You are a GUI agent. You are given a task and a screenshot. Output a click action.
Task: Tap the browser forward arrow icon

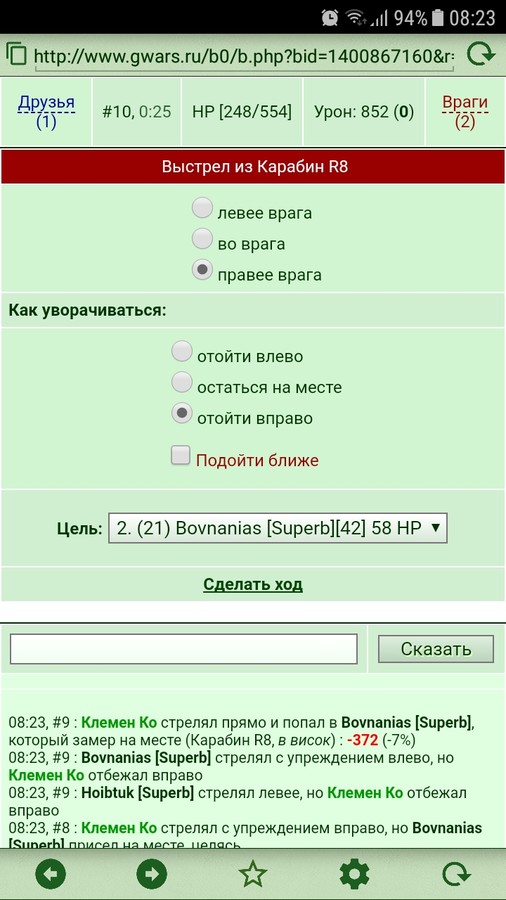pos(151,875)
